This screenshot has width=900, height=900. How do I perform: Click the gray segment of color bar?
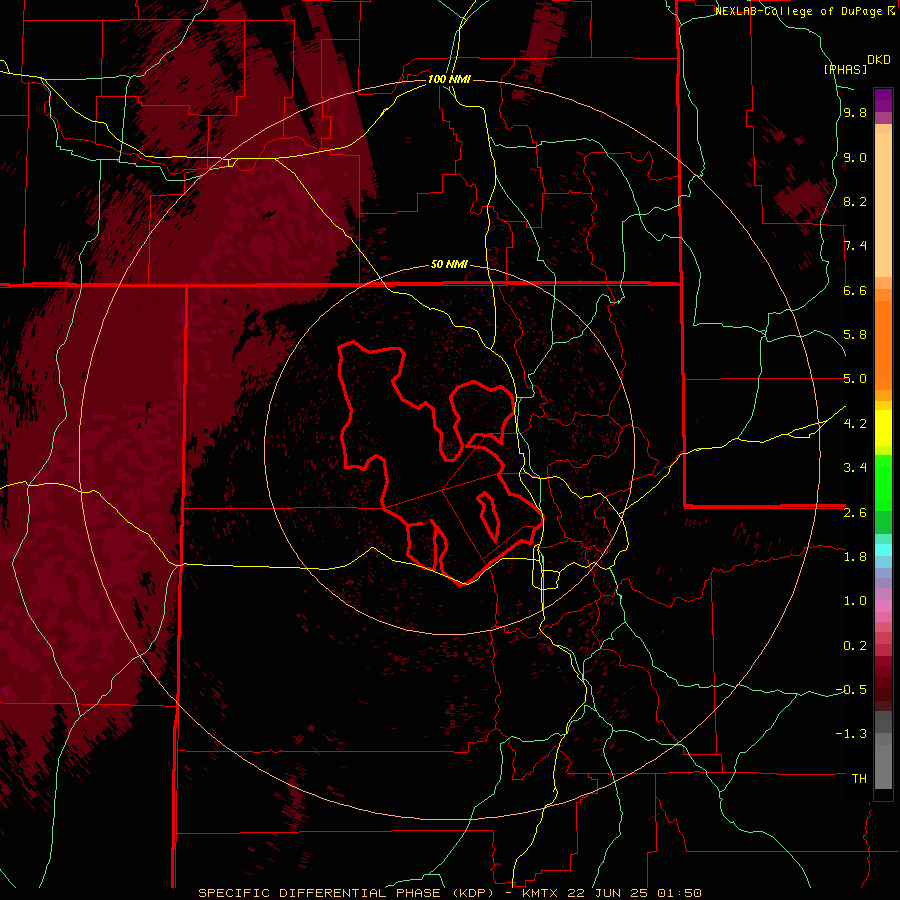[883, 750]
